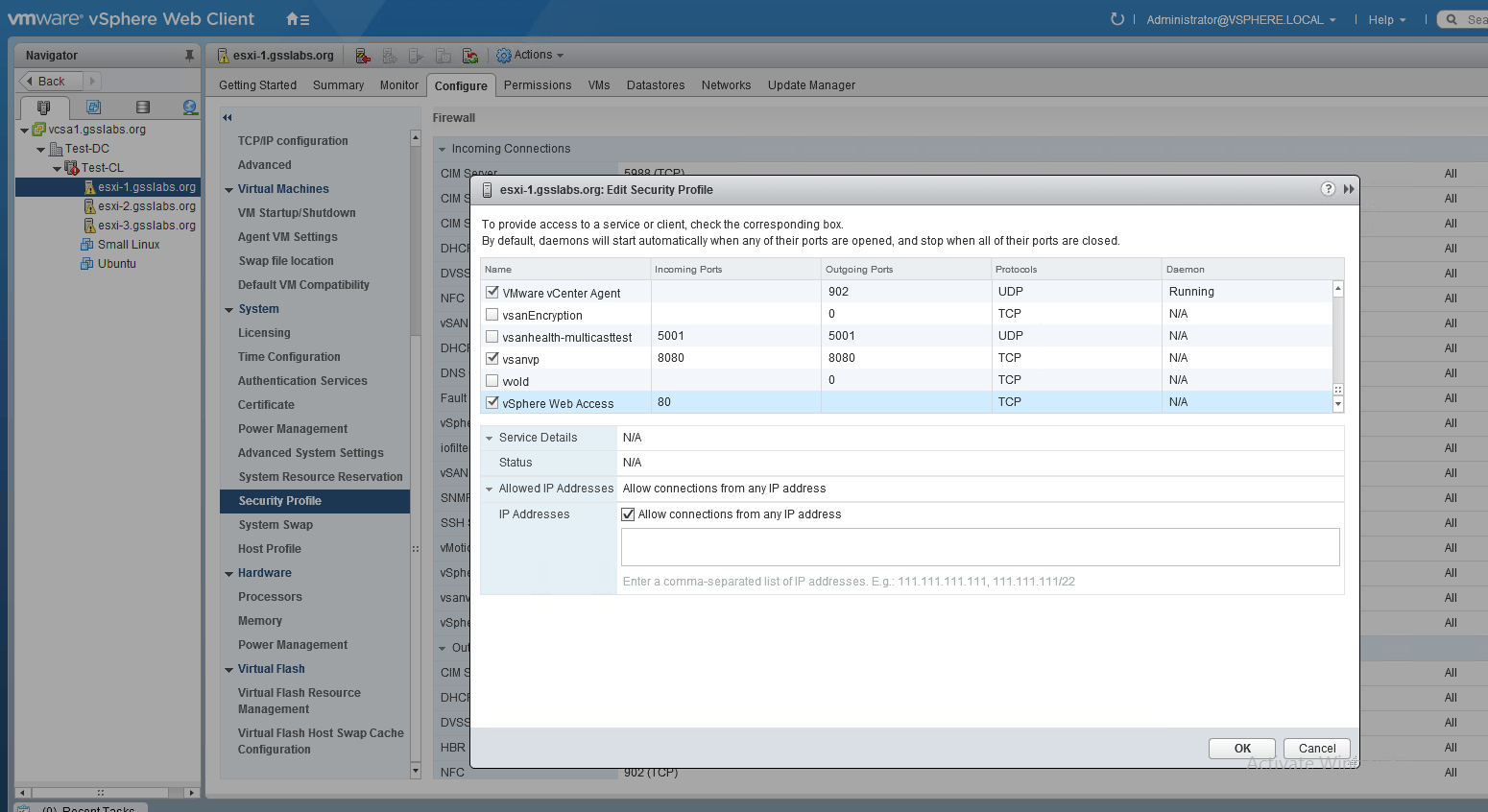Toggle Allow connections from any IP address
This screenshot has width=1488, height=812.
coord(629,514)
